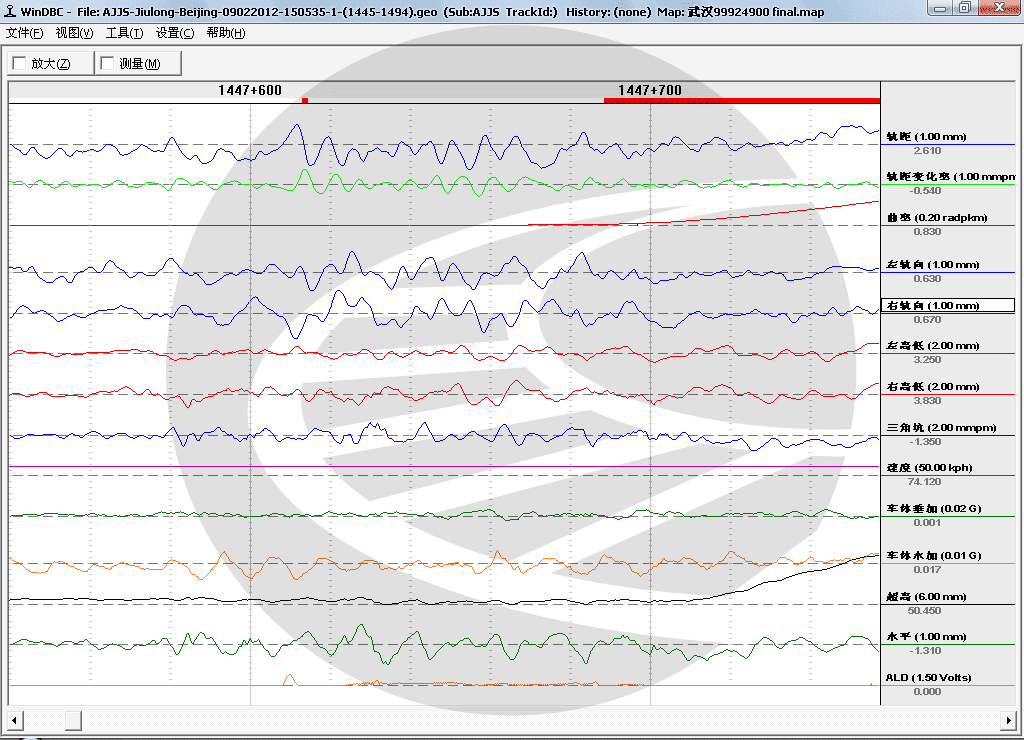Image resolution: width=1024 pixels, height=740 pixels.
Task: Click the horizontal scrollbar thumb
Action: 73,720
